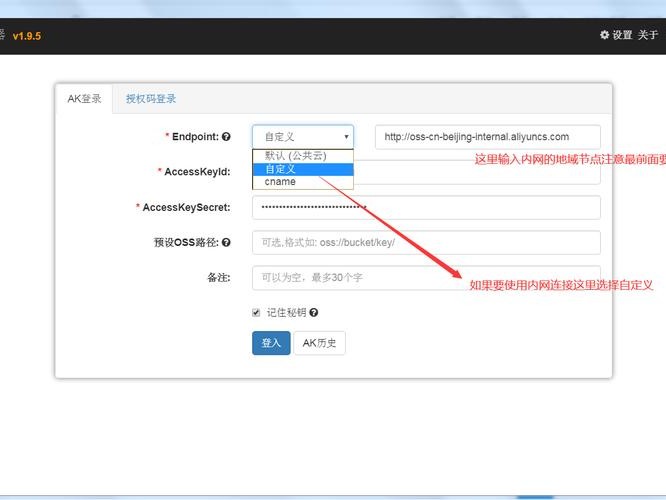Open the 关于 link in the header
This screenshot has height=500, width=666.
647,35
